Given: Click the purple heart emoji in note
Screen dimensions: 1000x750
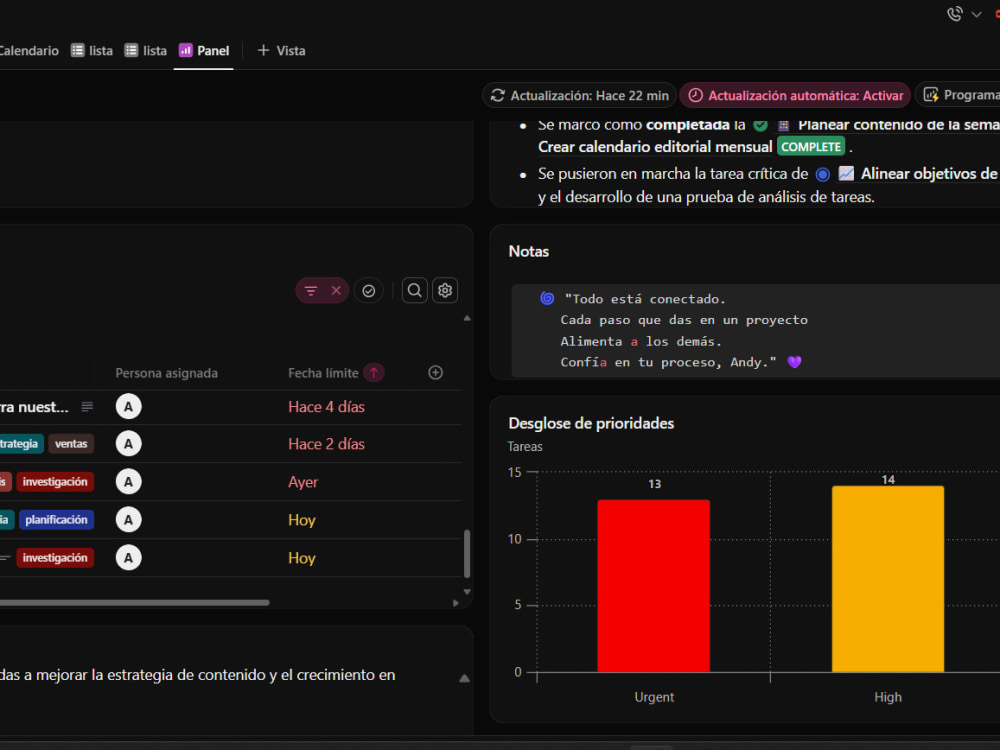Looking at the screenshot, I should [794, 362].
